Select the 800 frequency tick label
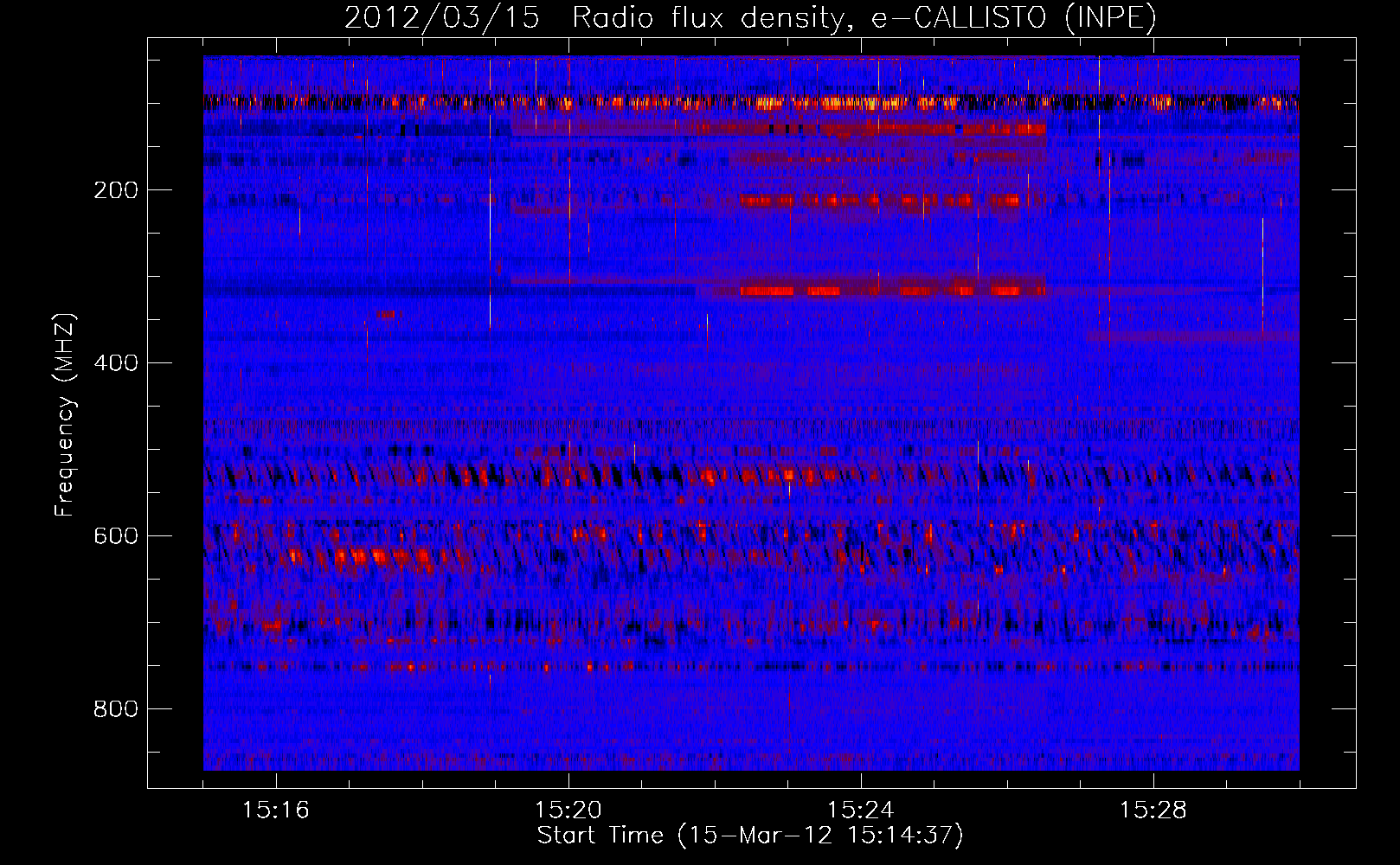The width and height of the screenshot is (1400, 865). pyautogui.click(x=116, y=709)
